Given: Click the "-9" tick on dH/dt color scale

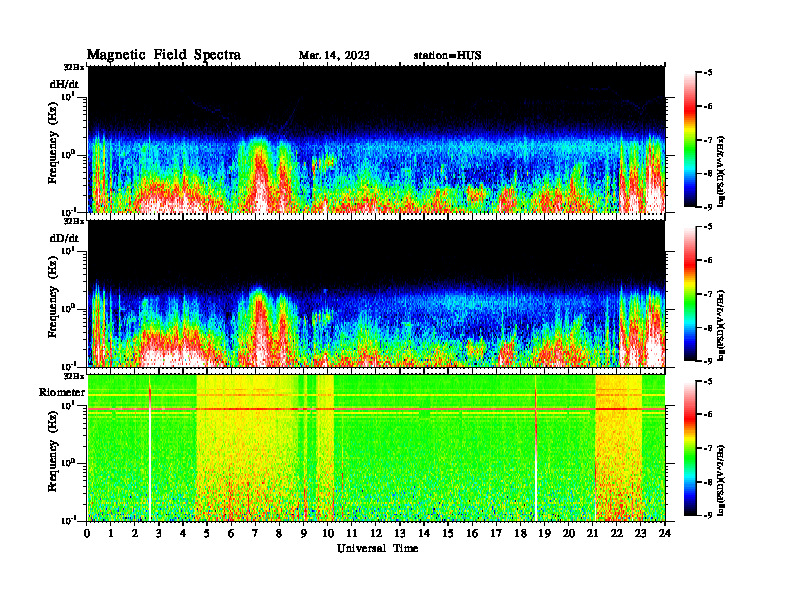Looking at the screenshot, I should coord(708,207).
